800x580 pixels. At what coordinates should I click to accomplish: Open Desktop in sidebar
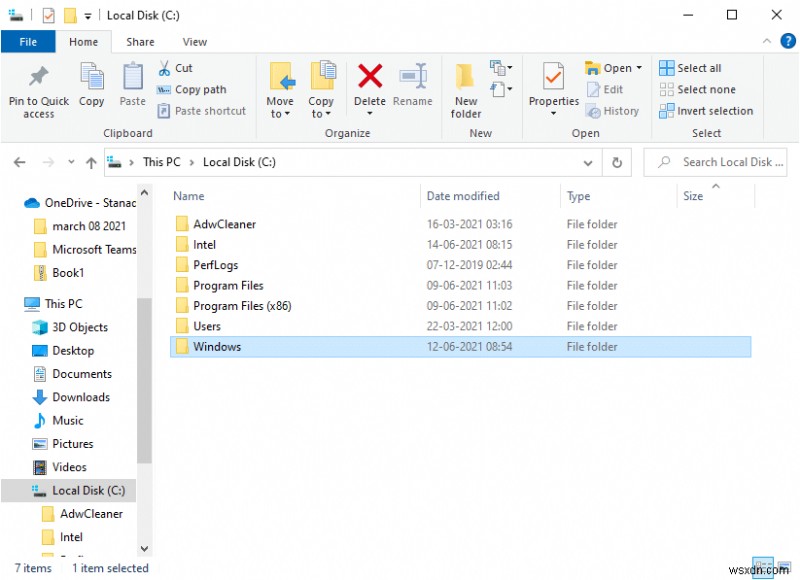pos(63,351)
